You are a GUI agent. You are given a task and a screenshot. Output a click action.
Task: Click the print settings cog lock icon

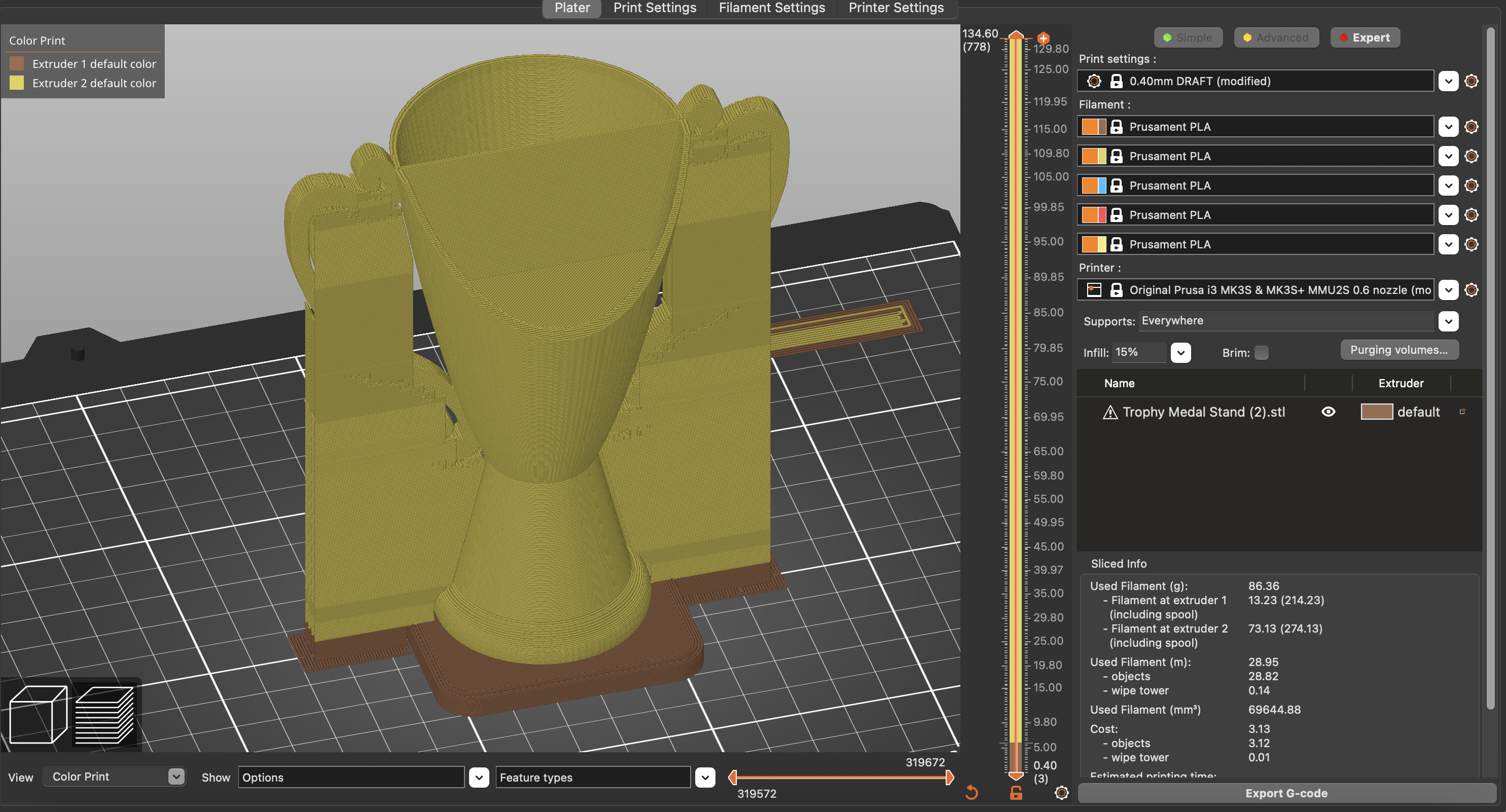pyautogui.click(x=1094, y=81)
